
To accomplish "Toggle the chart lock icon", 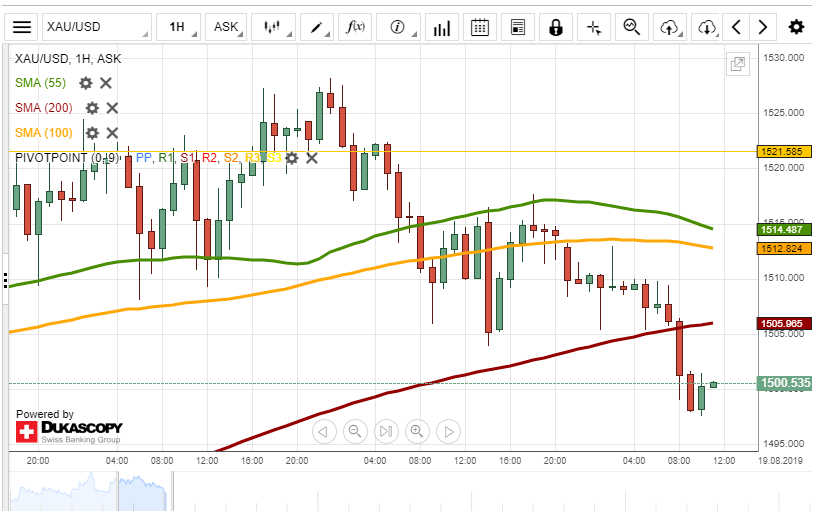I will point(556,27).
